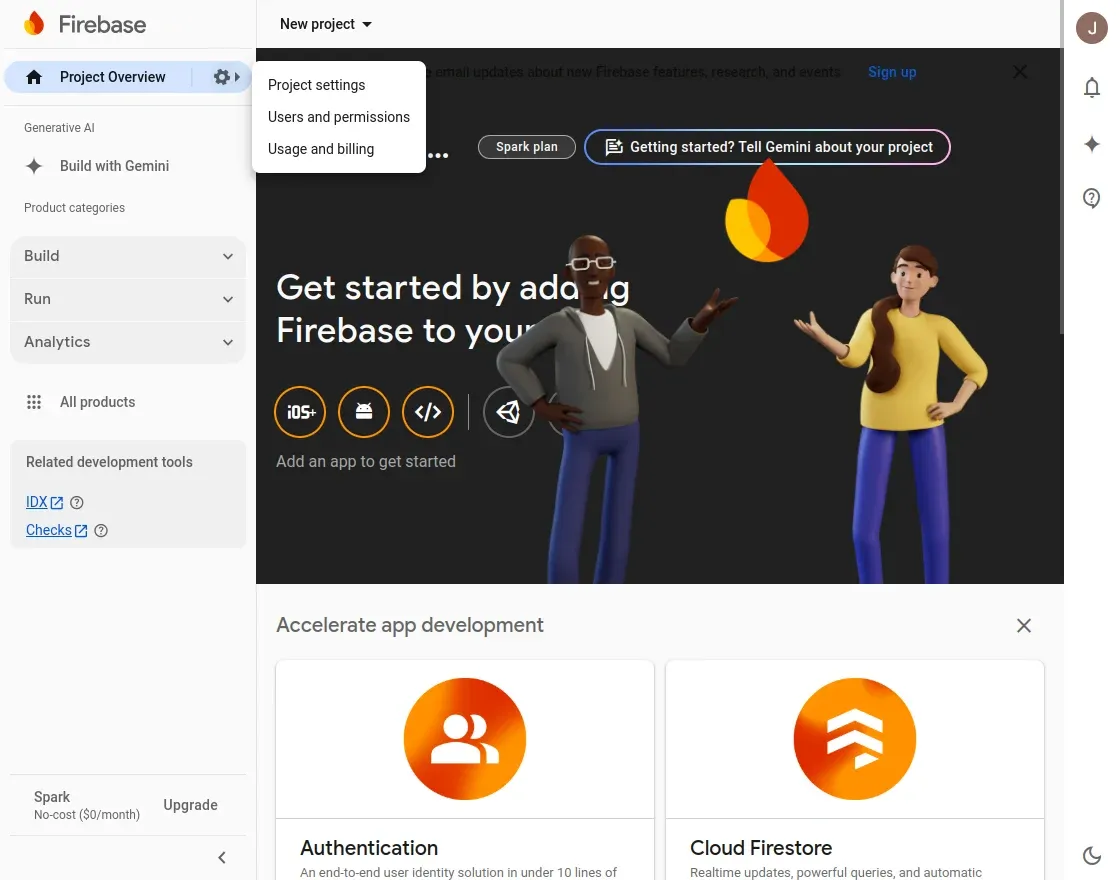The image size is (1120, 880).
Task: Close the Accelerate app development section
Action: pyautogui.click(x=1024, y=626)
